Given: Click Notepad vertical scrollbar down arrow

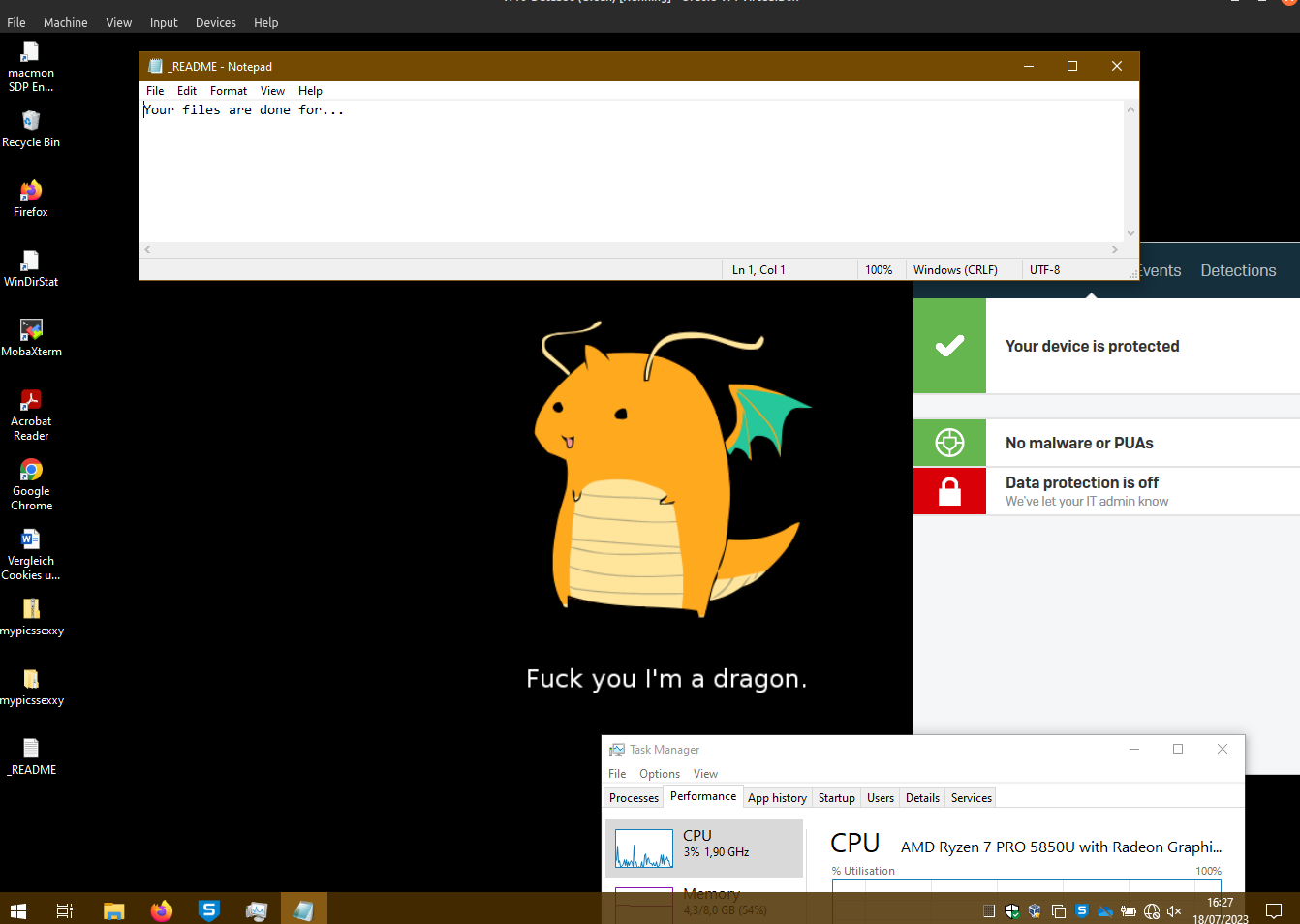Looking at the screenshot, I should (x=1130, y=233).
